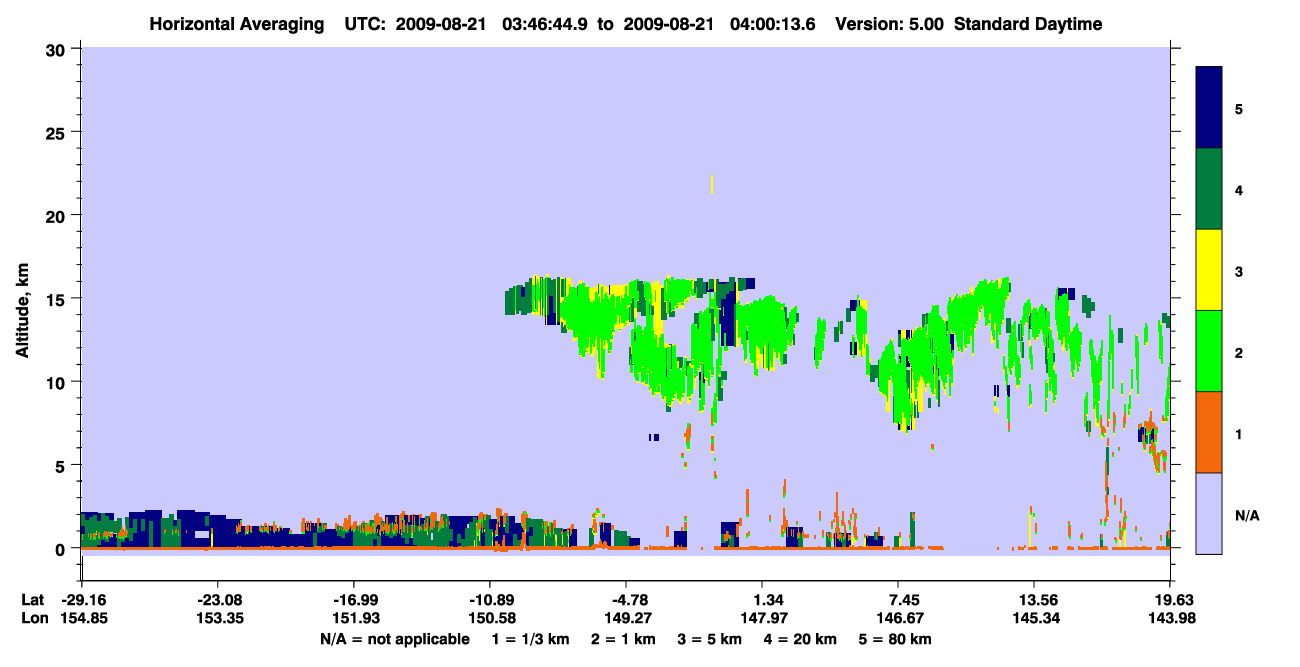Viewport: 1300px width, 667px height.
Task: Click the y-axis tick label 5
Action: 63,465
